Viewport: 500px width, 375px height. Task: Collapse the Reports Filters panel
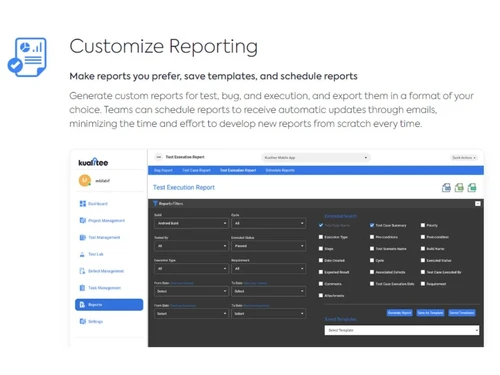coord(478,203)
